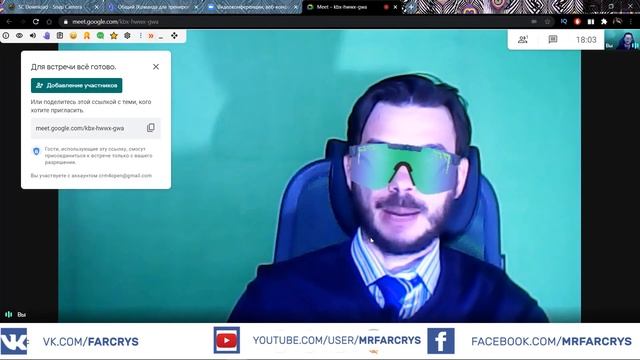Close the meeting ready popup
The height and width of the screenshot is (360, 640).
pyautogui.click(x=156, y=67)
